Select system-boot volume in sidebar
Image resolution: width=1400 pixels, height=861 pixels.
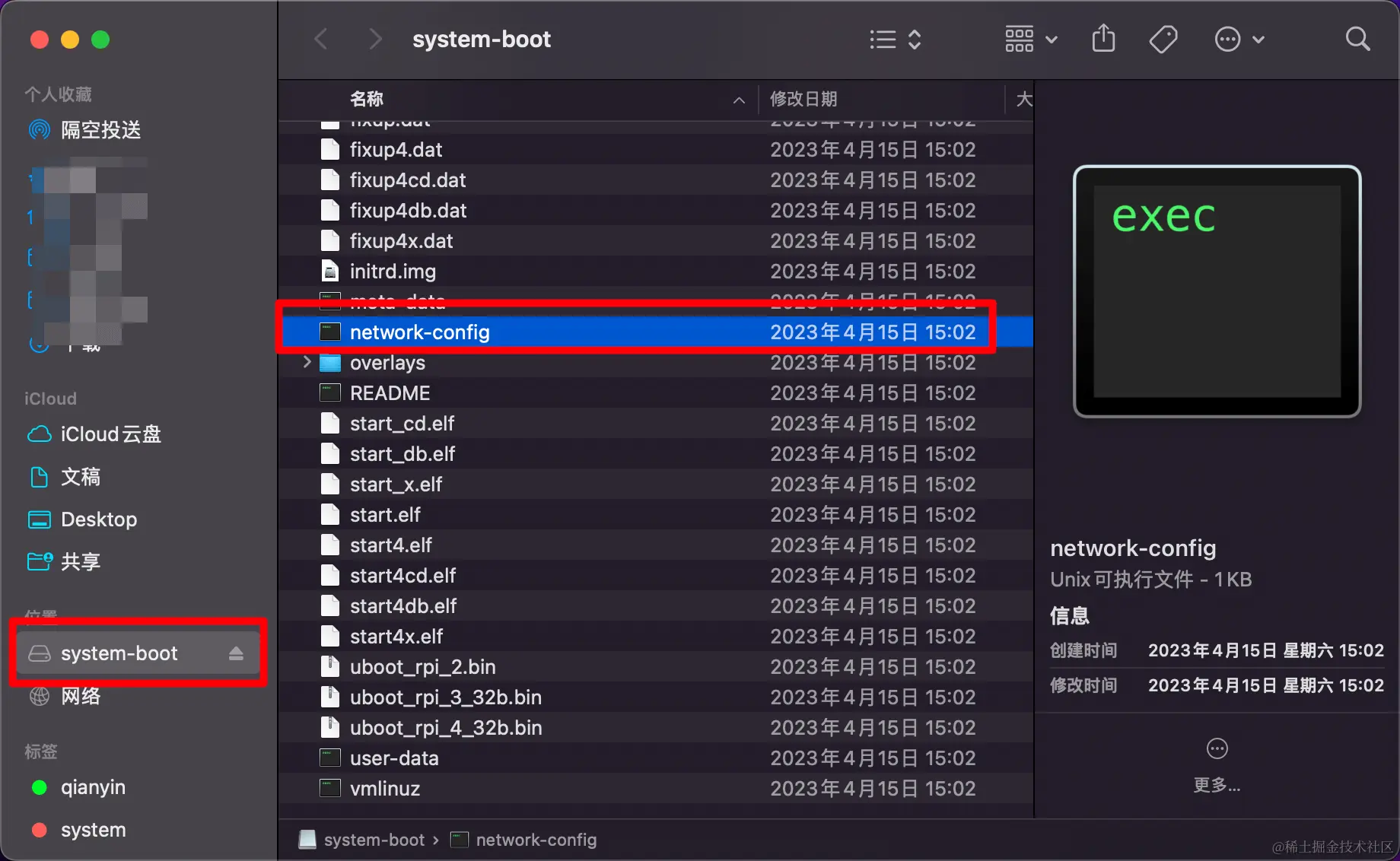pos(138,653)
